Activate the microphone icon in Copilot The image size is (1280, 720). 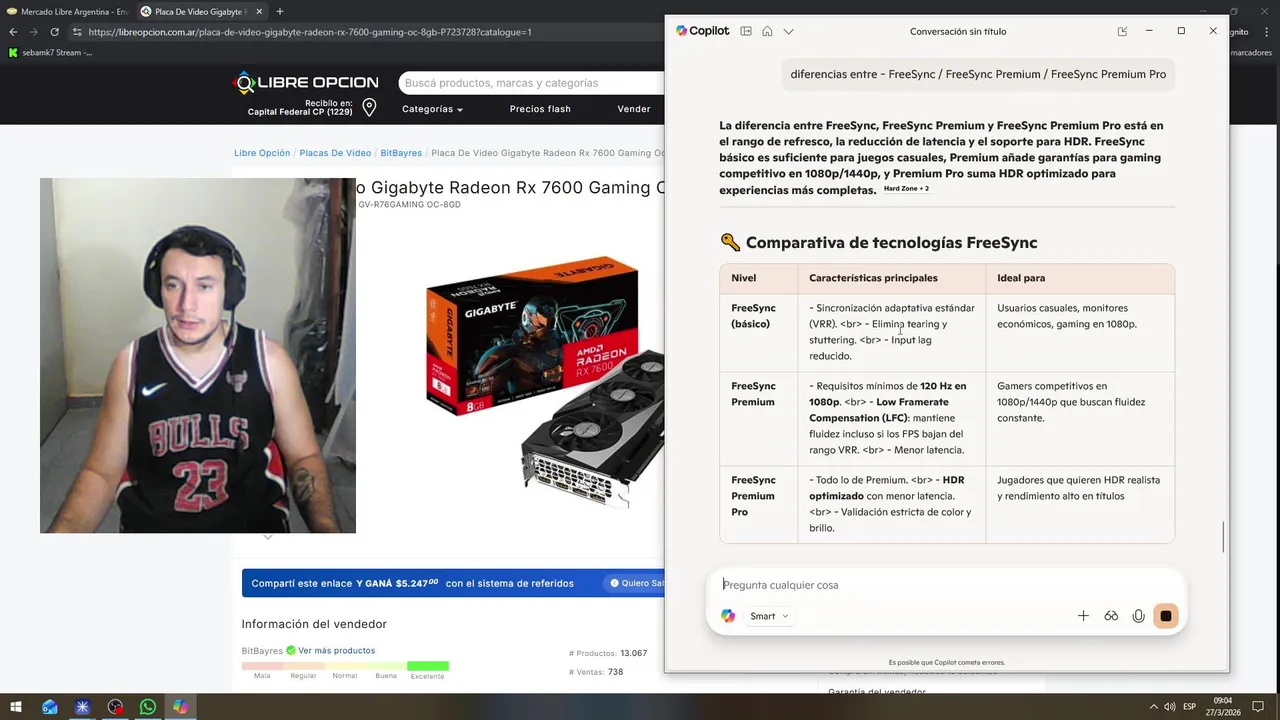click(1138, 616)
